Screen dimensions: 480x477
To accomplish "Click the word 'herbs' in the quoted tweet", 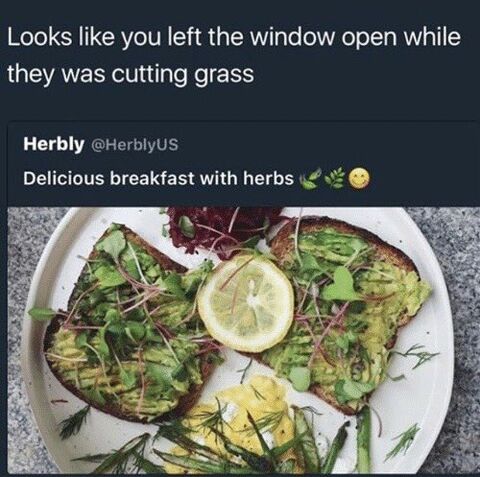I will click(x=268, y=178).
